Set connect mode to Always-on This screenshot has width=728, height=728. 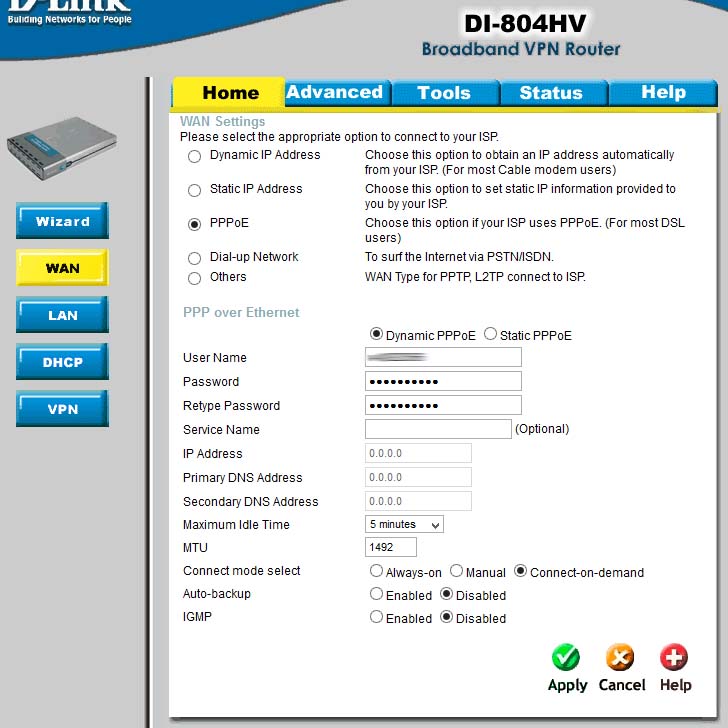(x=376, y=571)
